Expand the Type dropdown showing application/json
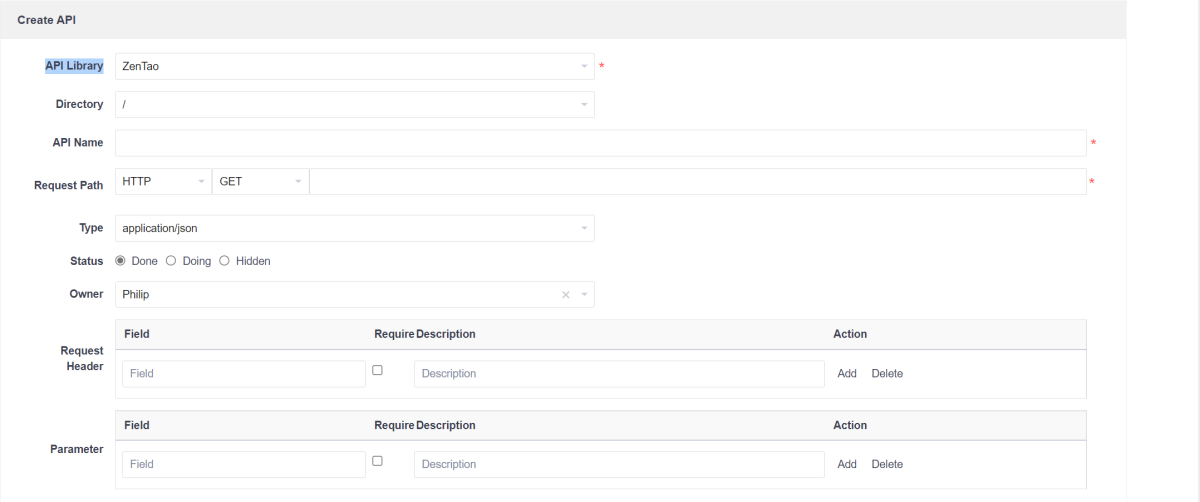 point(354,229)
